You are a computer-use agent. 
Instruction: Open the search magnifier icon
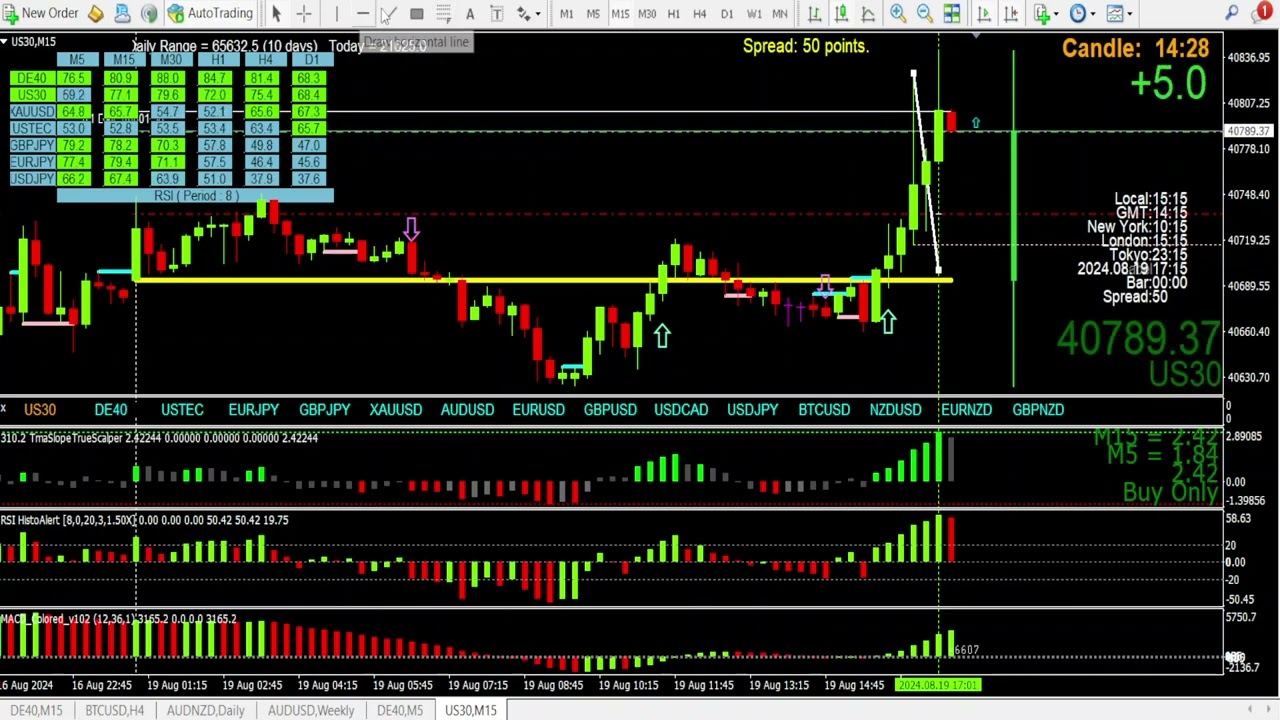pos(1232,13)
